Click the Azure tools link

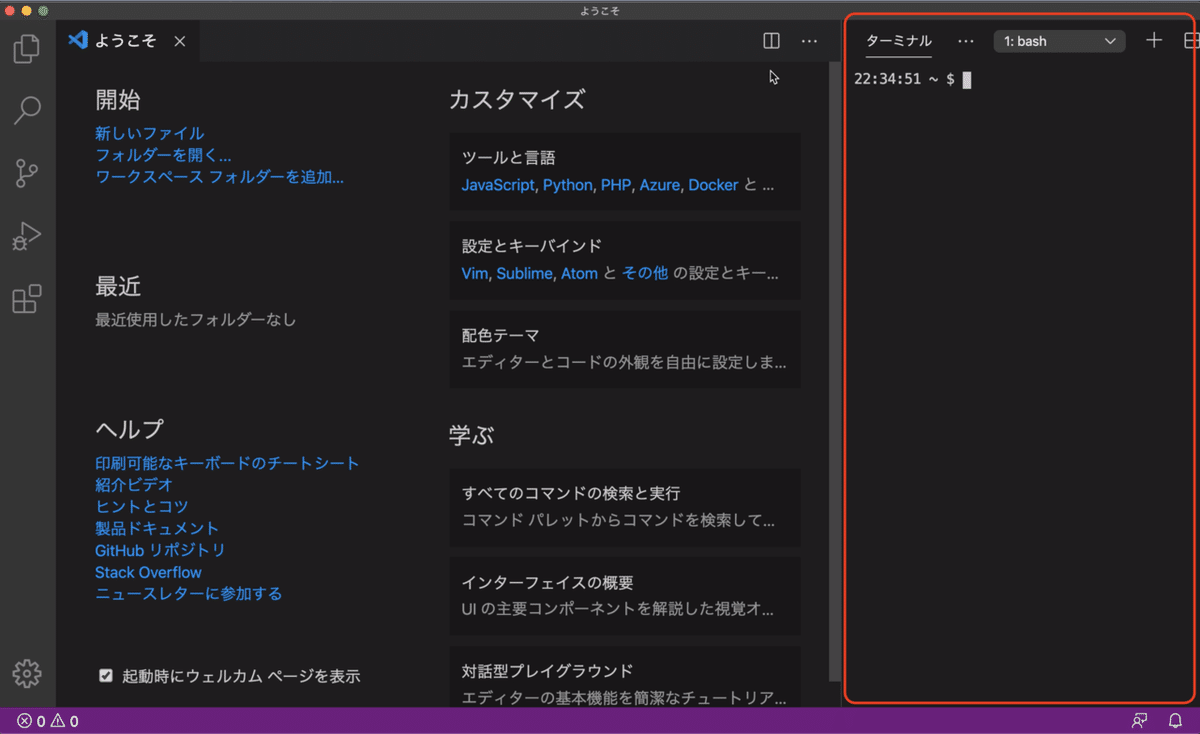pos(659,185)
